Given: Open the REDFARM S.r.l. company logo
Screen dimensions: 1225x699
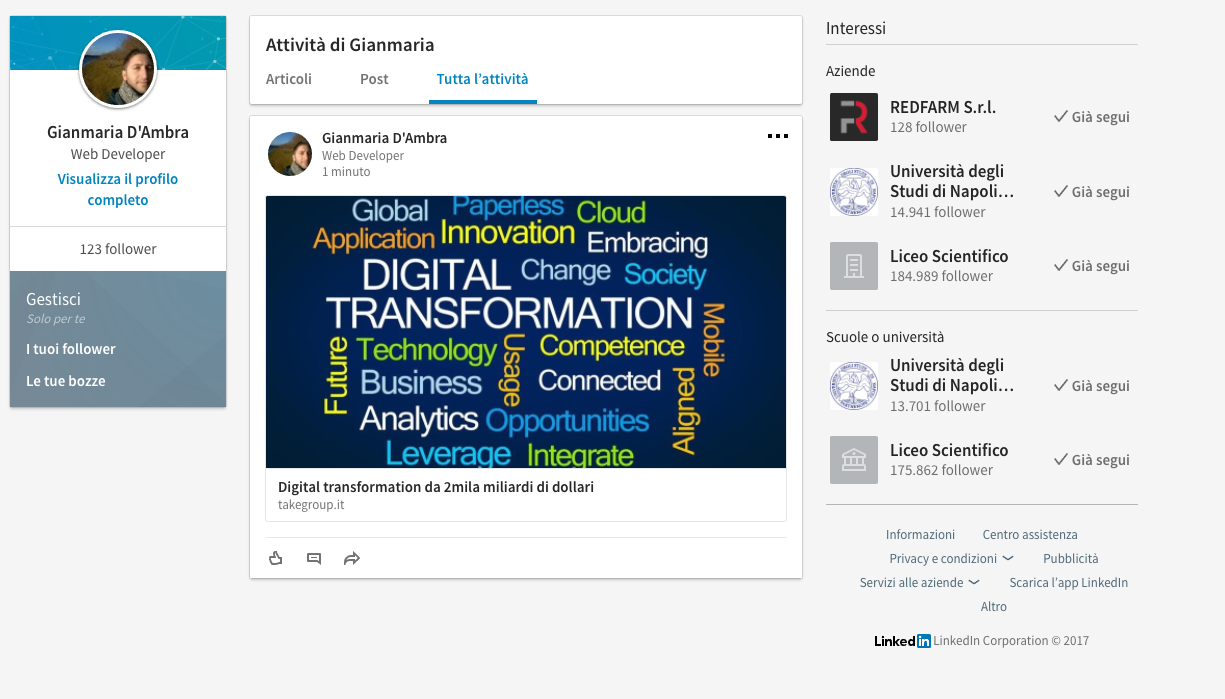Looking at the screenshot, I should pyautogui.click(x=854, y=117).
